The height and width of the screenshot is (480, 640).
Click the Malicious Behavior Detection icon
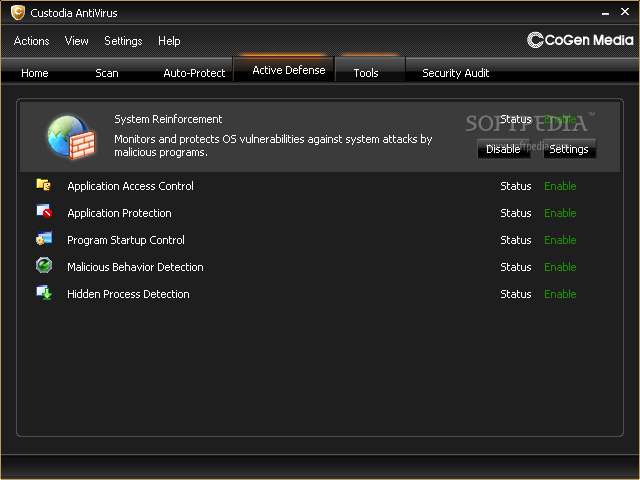tap(44, 267)
